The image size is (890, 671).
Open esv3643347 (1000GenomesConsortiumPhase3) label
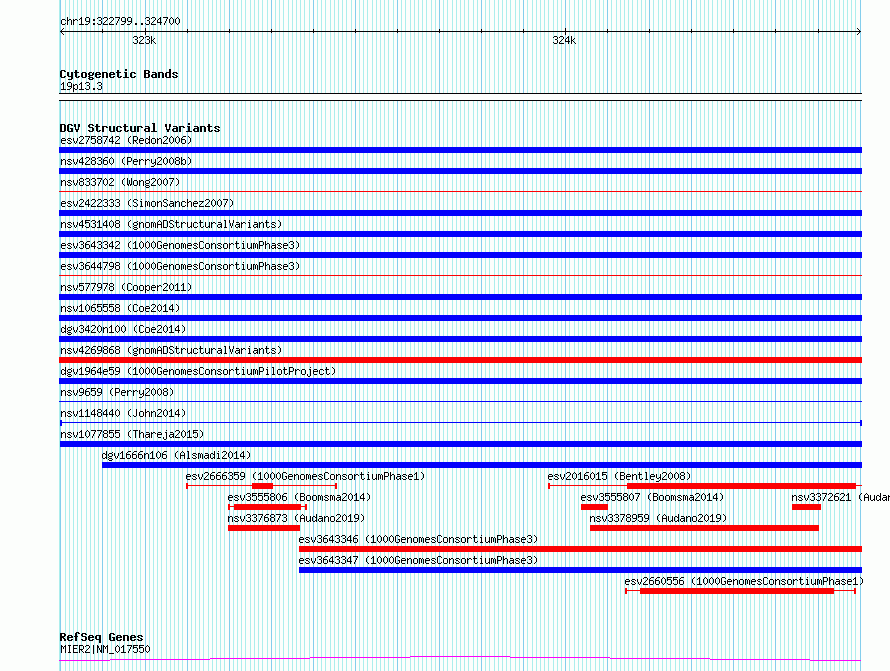pyautogui.click(x=418, y=560)
